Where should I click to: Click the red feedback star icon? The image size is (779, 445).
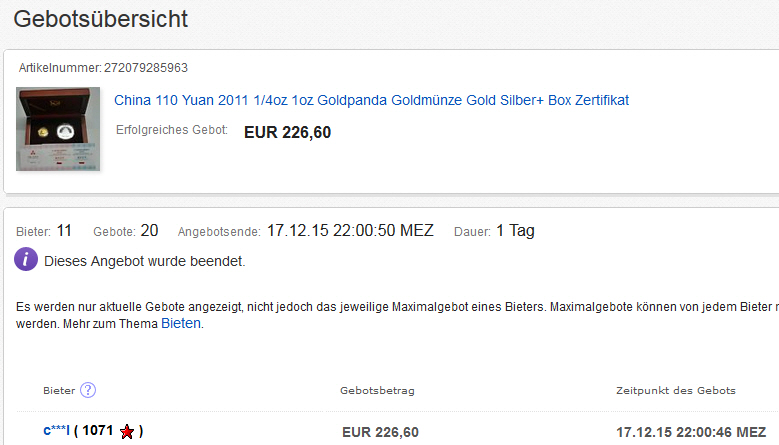pos(127,432)
